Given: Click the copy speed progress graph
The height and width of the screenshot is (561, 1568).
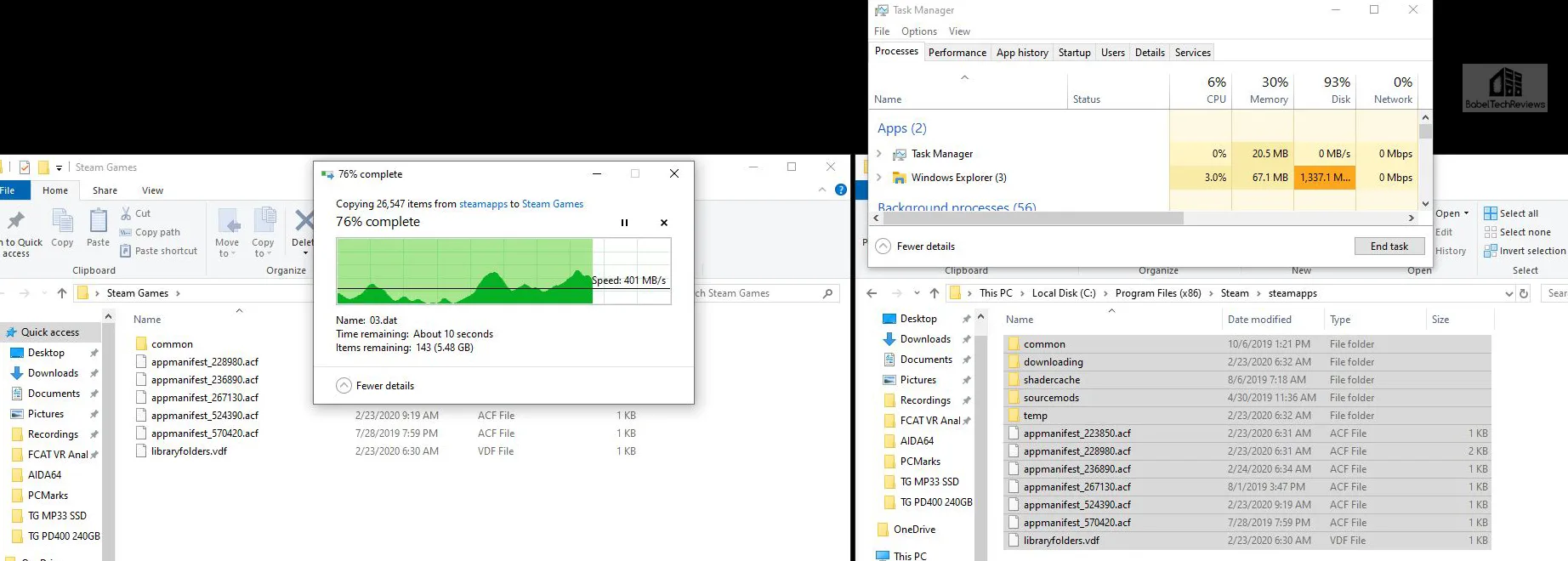Looking at the screenshot, I should 503,271.
